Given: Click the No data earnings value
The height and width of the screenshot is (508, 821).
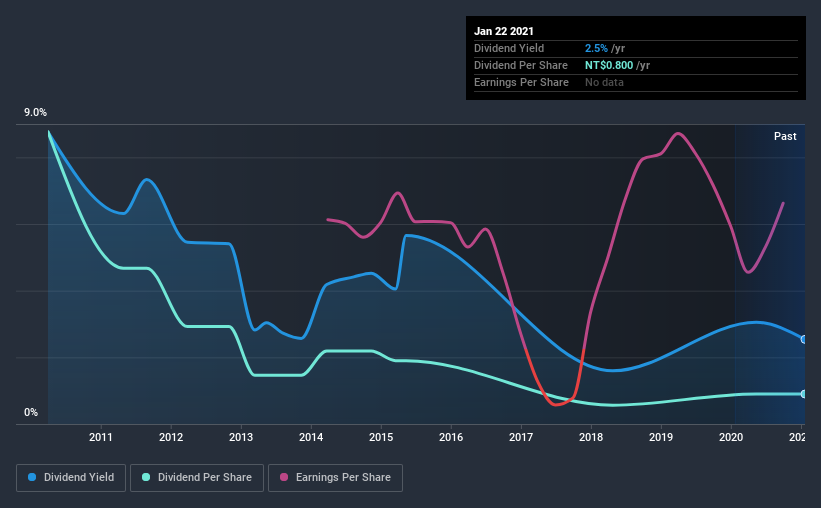Looking at the screenshot, I should pos(604,82).
